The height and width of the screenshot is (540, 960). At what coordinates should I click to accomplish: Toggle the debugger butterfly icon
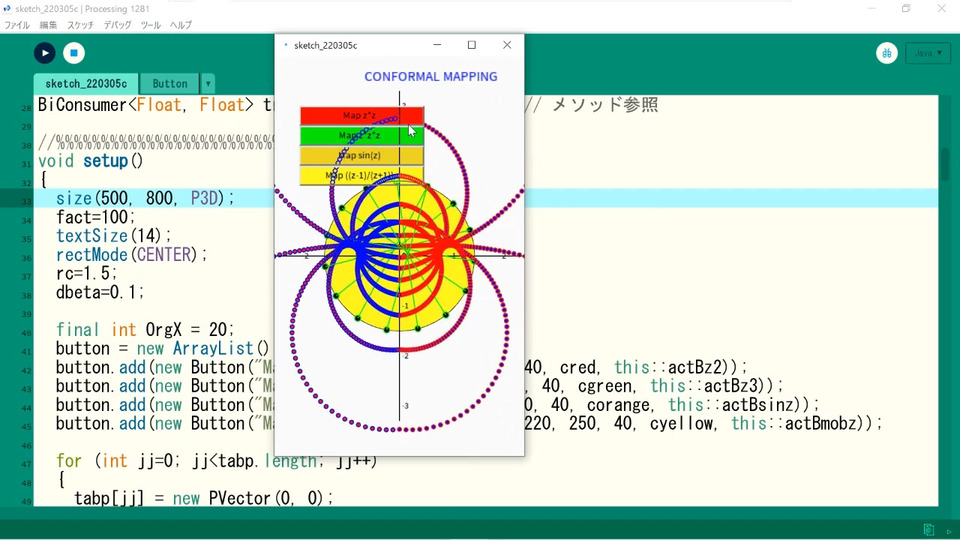point(887,53)
